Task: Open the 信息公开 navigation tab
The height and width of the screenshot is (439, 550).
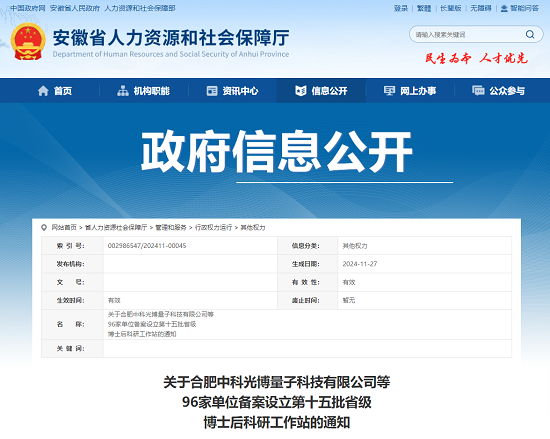Action: tap(321, 91)
